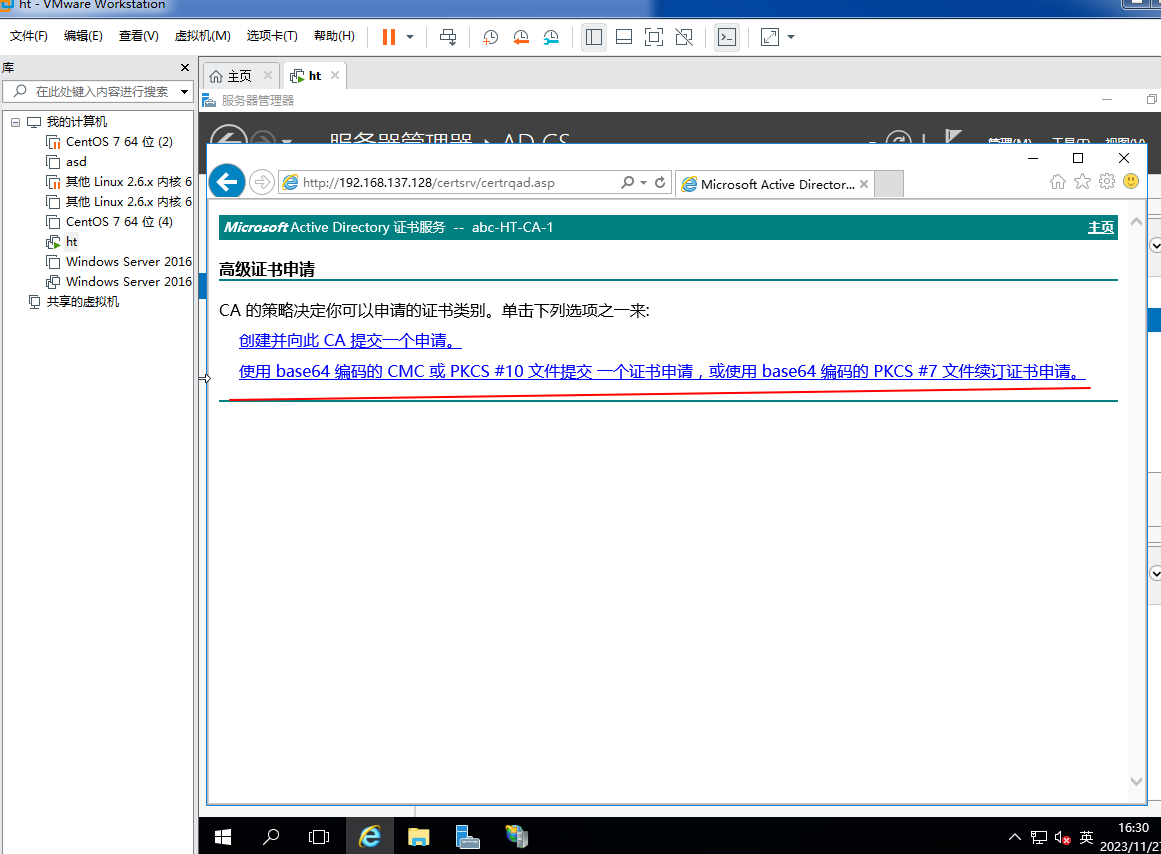Click Internet Explorer taskbar icon
This screenshot has height=854, width=1161.
click(x=369, y=837)
